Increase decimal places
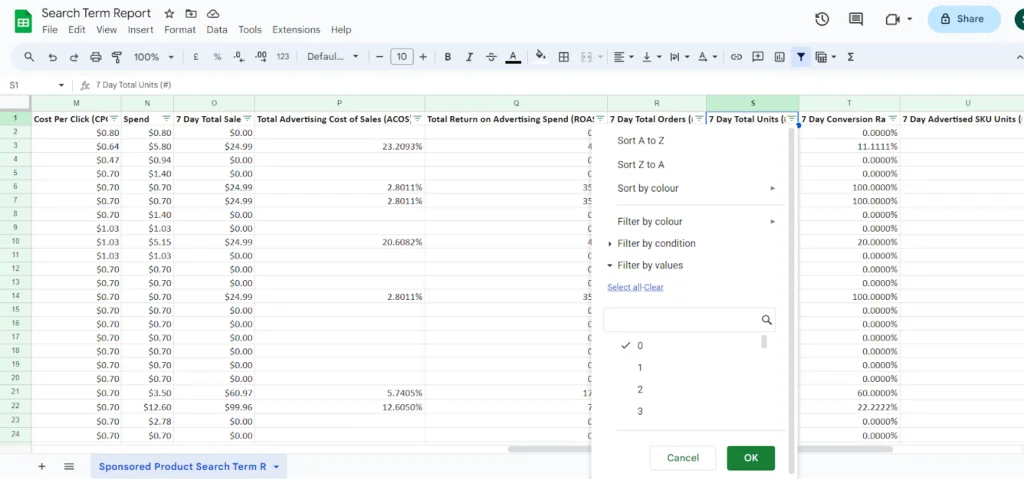This screenshot has height=479, width=1024. tap(261, 57)
